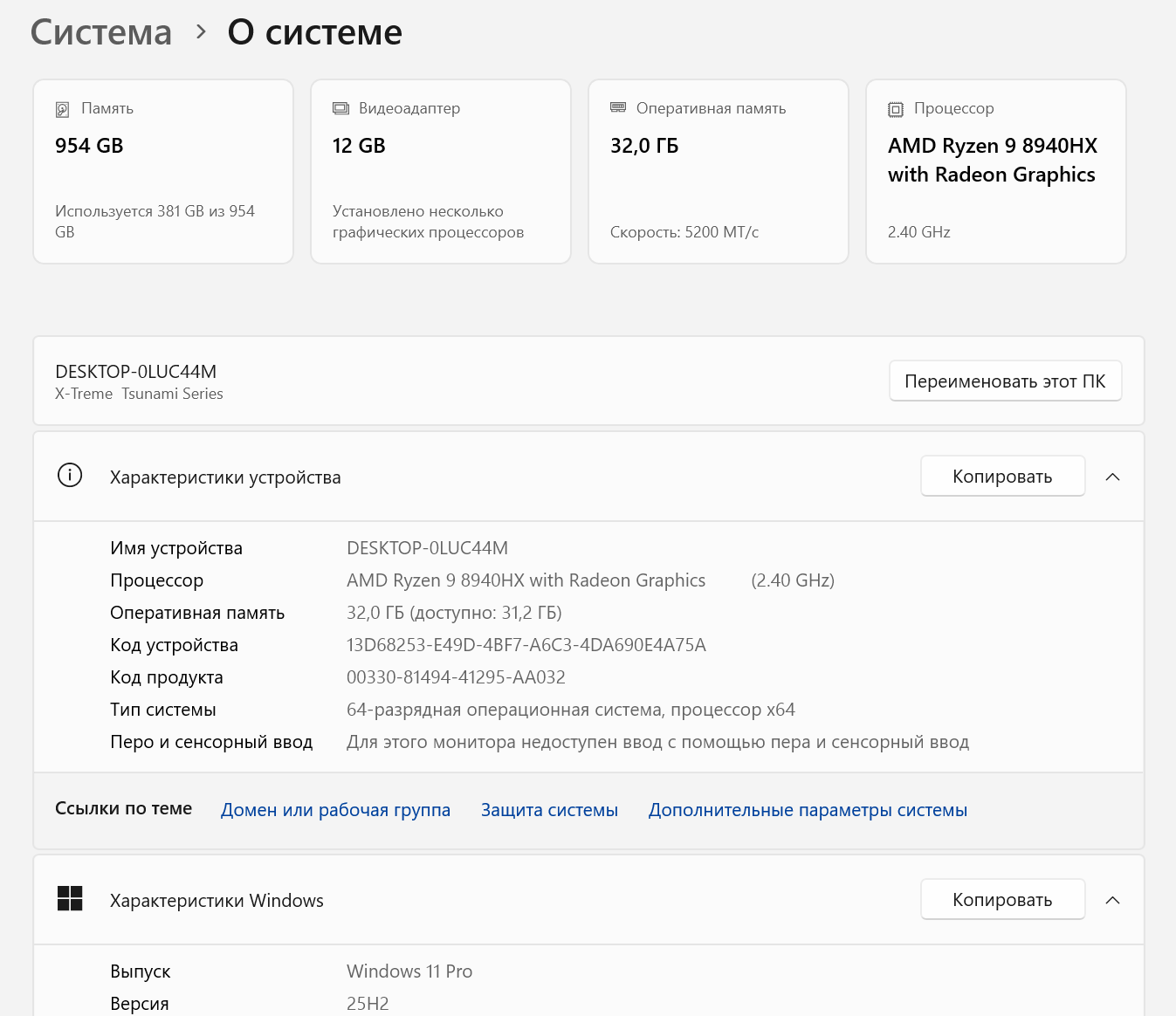Copy device specifications with Копировать button

pyautogui.click(x=1002, y=477)
